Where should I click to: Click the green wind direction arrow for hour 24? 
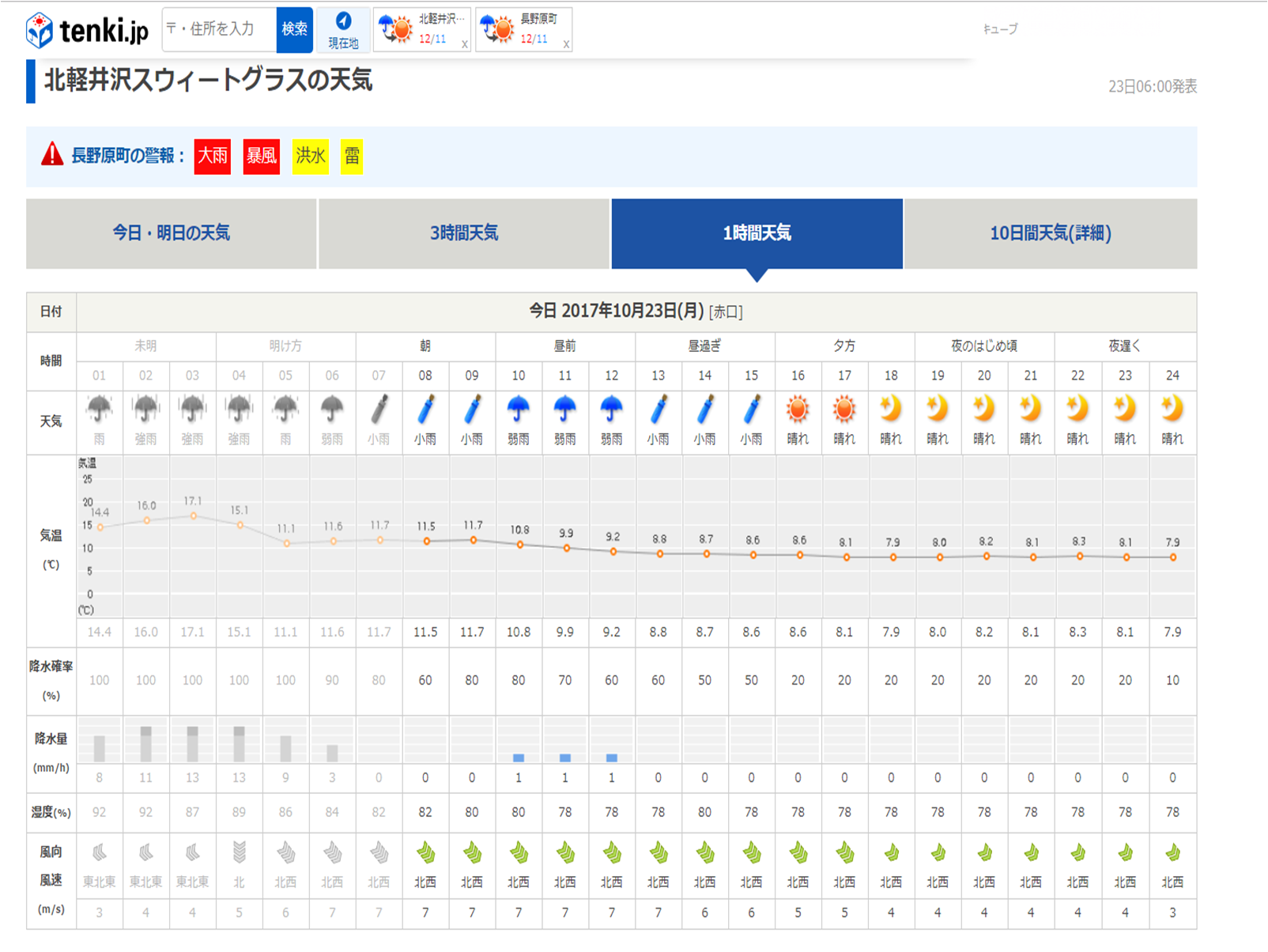pos(1172,852)
